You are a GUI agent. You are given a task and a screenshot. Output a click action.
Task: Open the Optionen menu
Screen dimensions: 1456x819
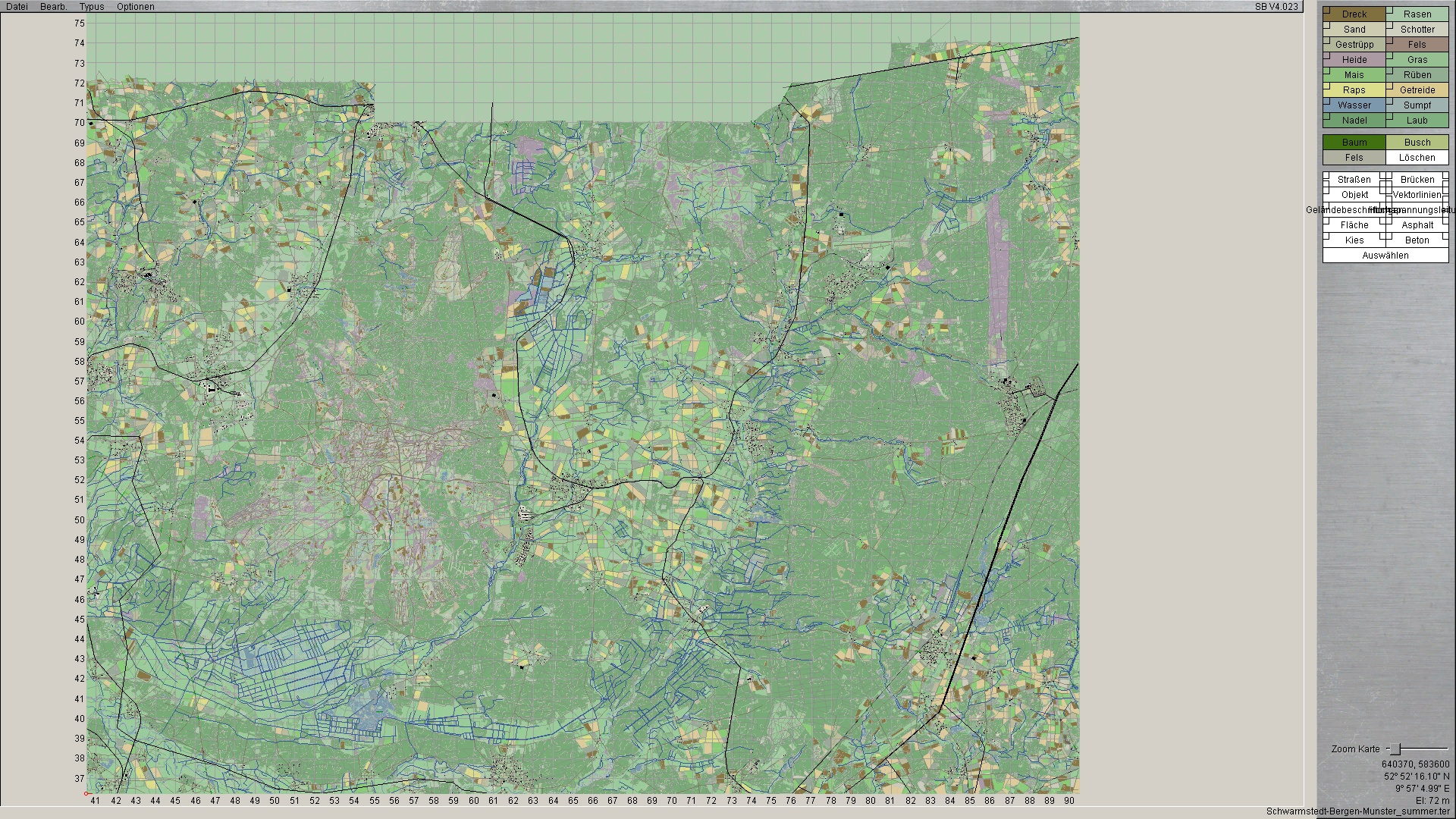[x=135, y=7]
